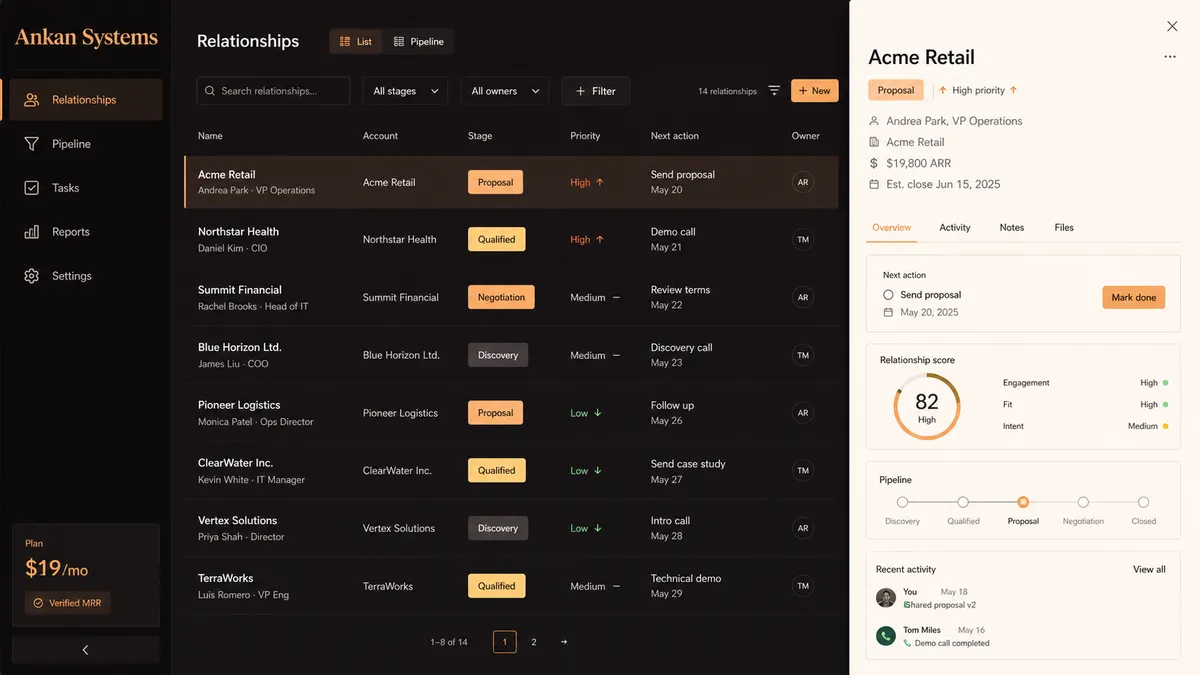Click the Verified MRR badge

[x=68, y=603]
